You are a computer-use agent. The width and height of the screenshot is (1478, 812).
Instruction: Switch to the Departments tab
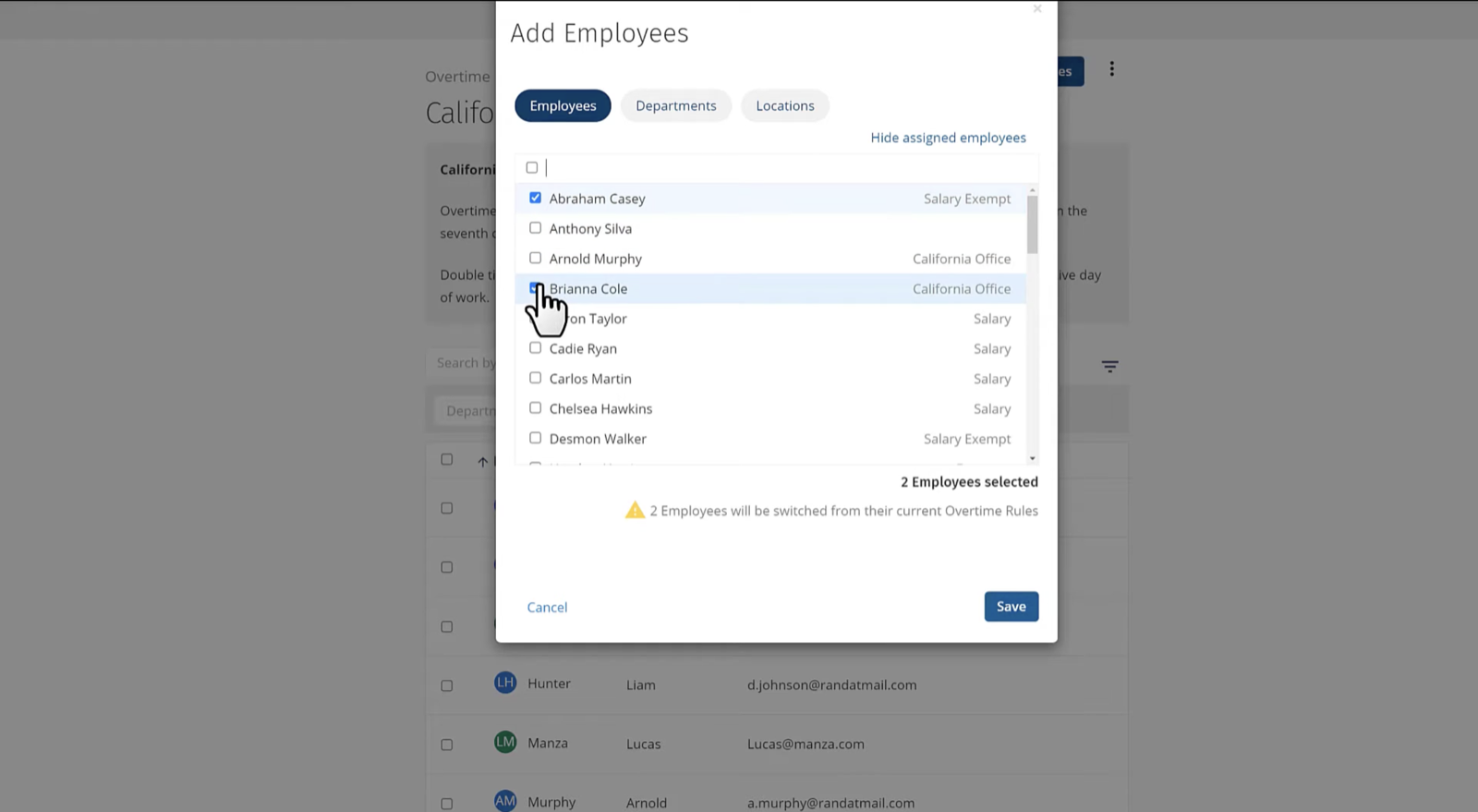[676, 105]
